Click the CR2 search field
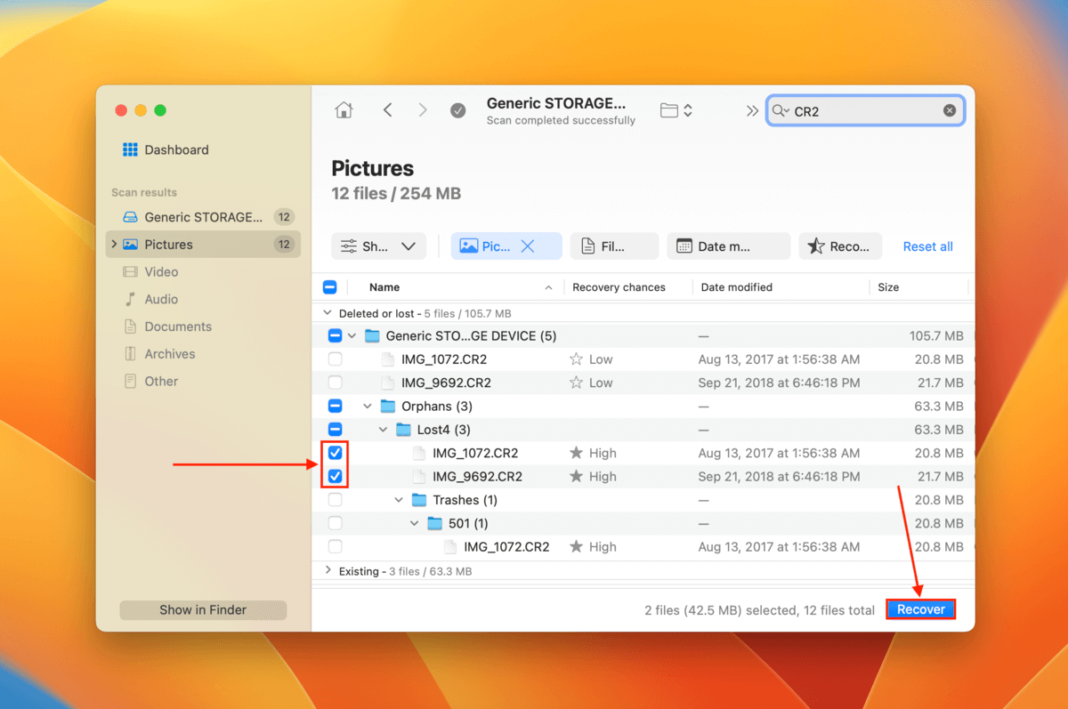The width and height of the screenshot is (1068, 709). click(x=860, y=111)
